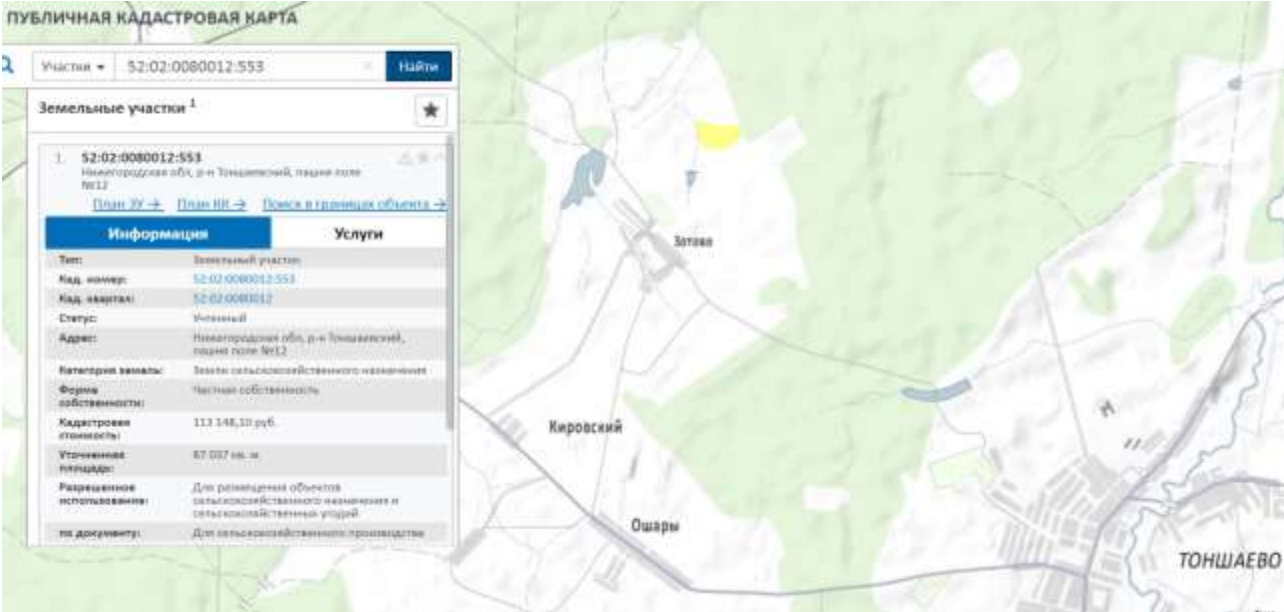Click the Зотово settlement label on map
Viewport: 1284px width, 612px height.
(692, 242)
